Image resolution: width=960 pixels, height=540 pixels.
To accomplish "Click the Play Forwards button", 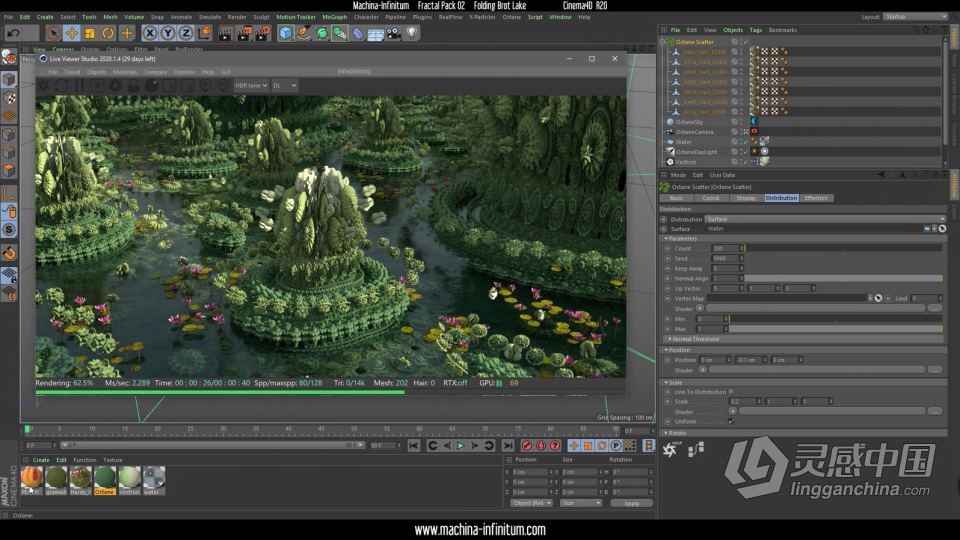I will point(460,446).
